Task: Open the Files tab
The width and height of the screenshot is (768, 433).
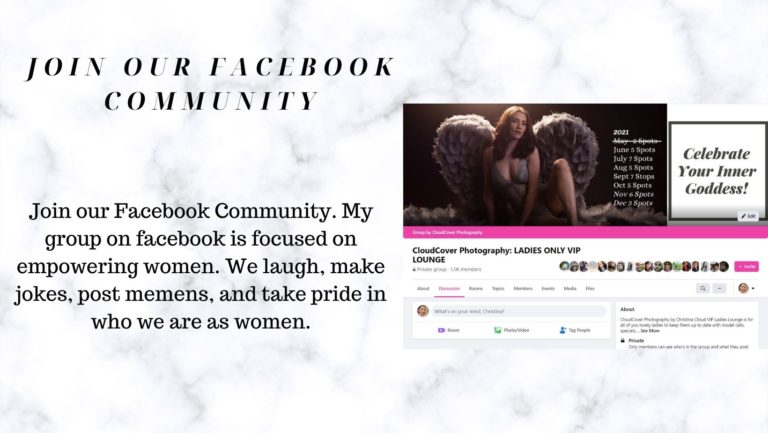Action: click(x=590, y=289)
